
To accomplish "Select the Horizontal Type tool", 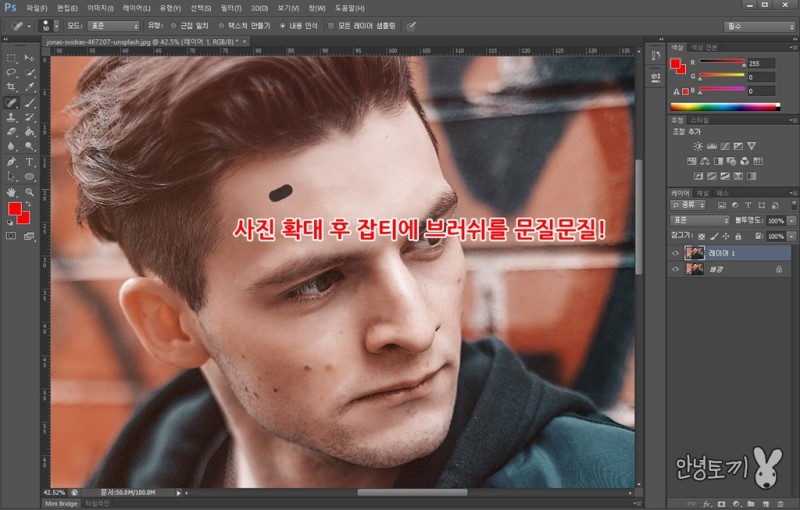I will tap(29, 161).
